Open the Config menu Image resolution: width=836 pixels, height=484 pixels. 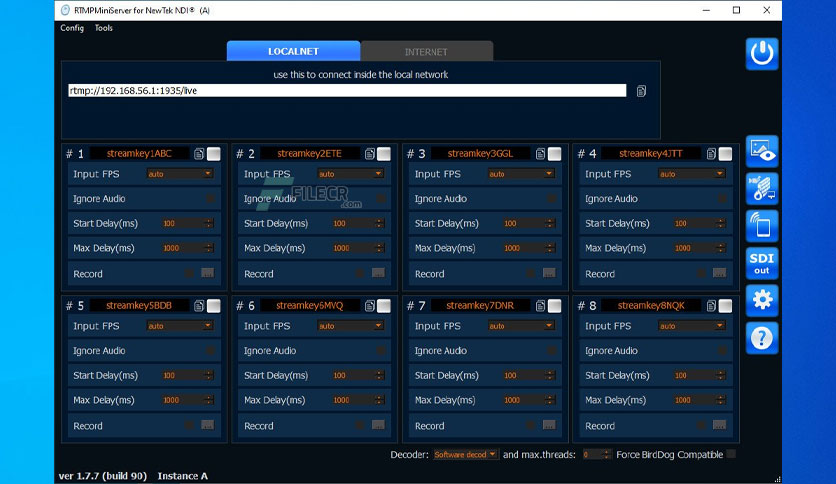pos(72,28)
